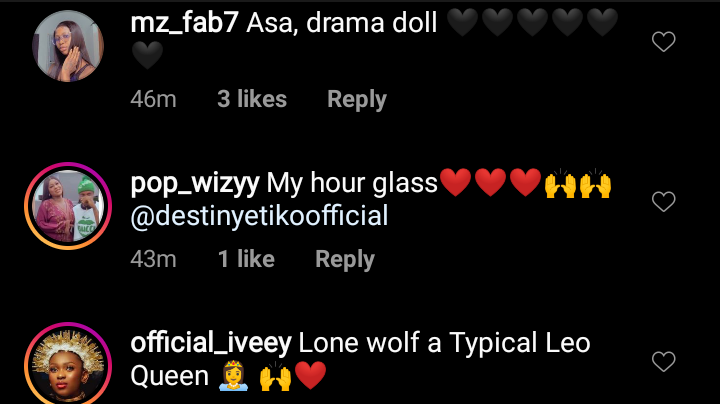Viewport: 720px width, 404px height.
Task: Click the 43m timestamp
Action: [x=153, y=259]
